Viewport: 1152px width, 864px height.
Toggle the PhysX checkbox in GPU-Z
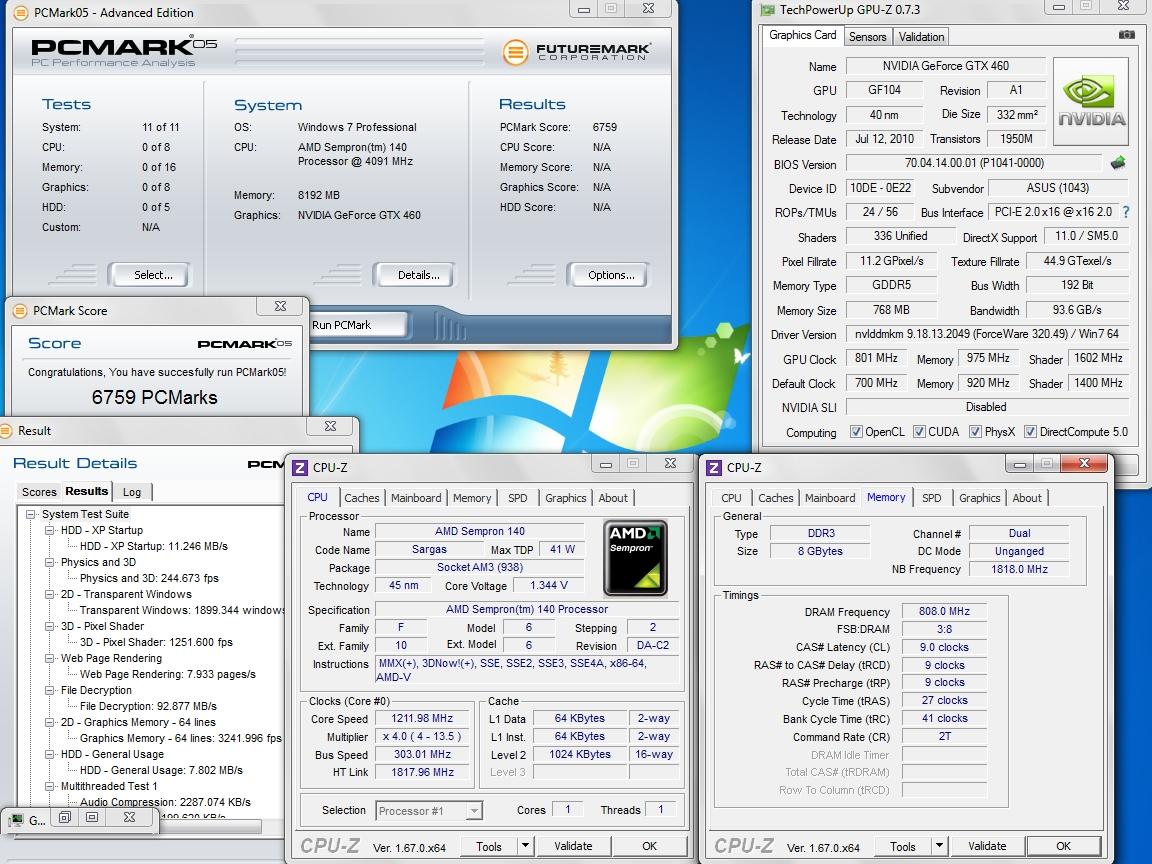pos(975,432)
